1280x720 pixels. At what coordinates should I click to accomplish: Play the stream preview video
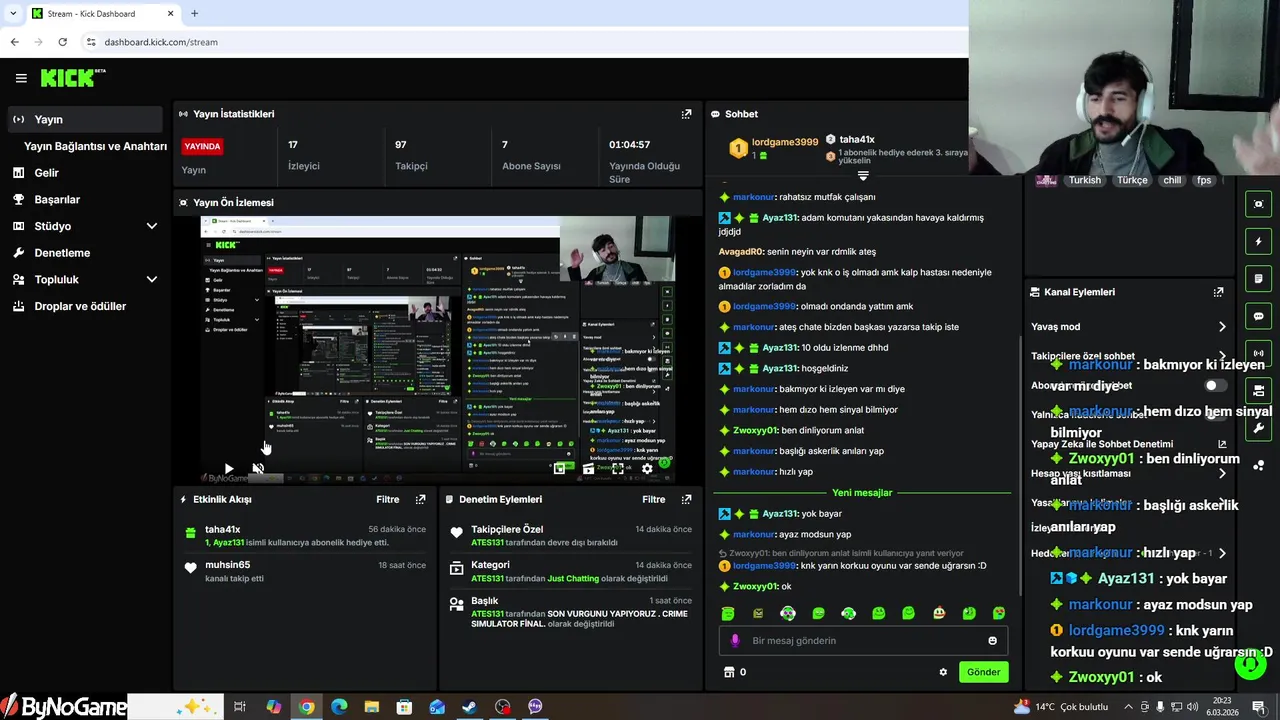(229, 468)
